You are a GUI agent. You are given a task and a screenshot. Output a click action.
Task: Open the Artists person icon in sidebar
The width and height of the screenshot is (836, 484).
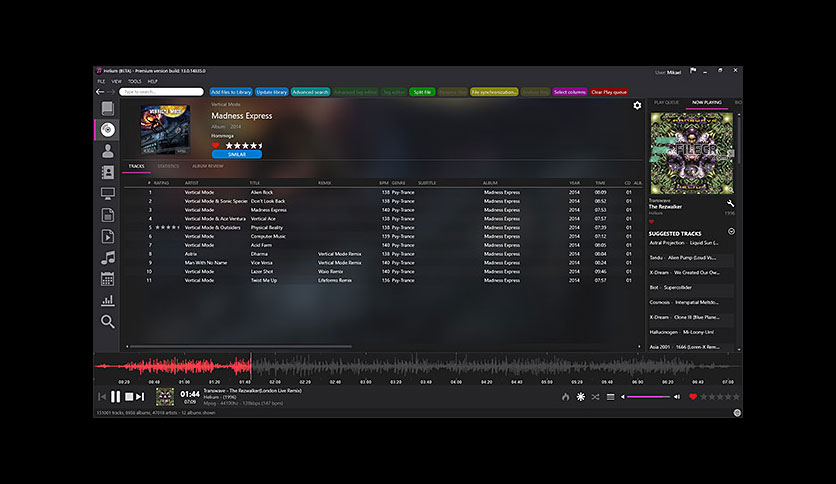[108, 151]
